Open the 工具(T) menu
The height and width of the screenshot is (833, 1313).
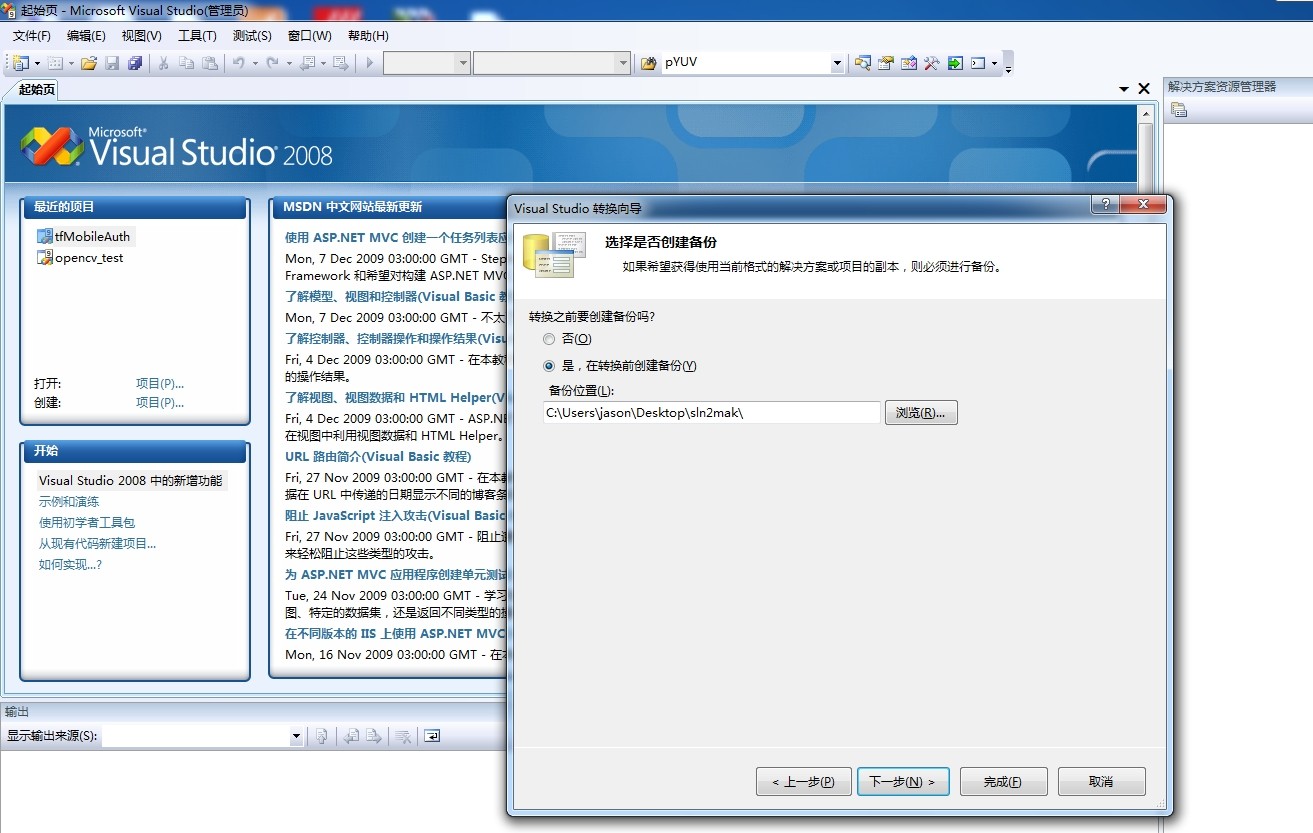(197, 36)
